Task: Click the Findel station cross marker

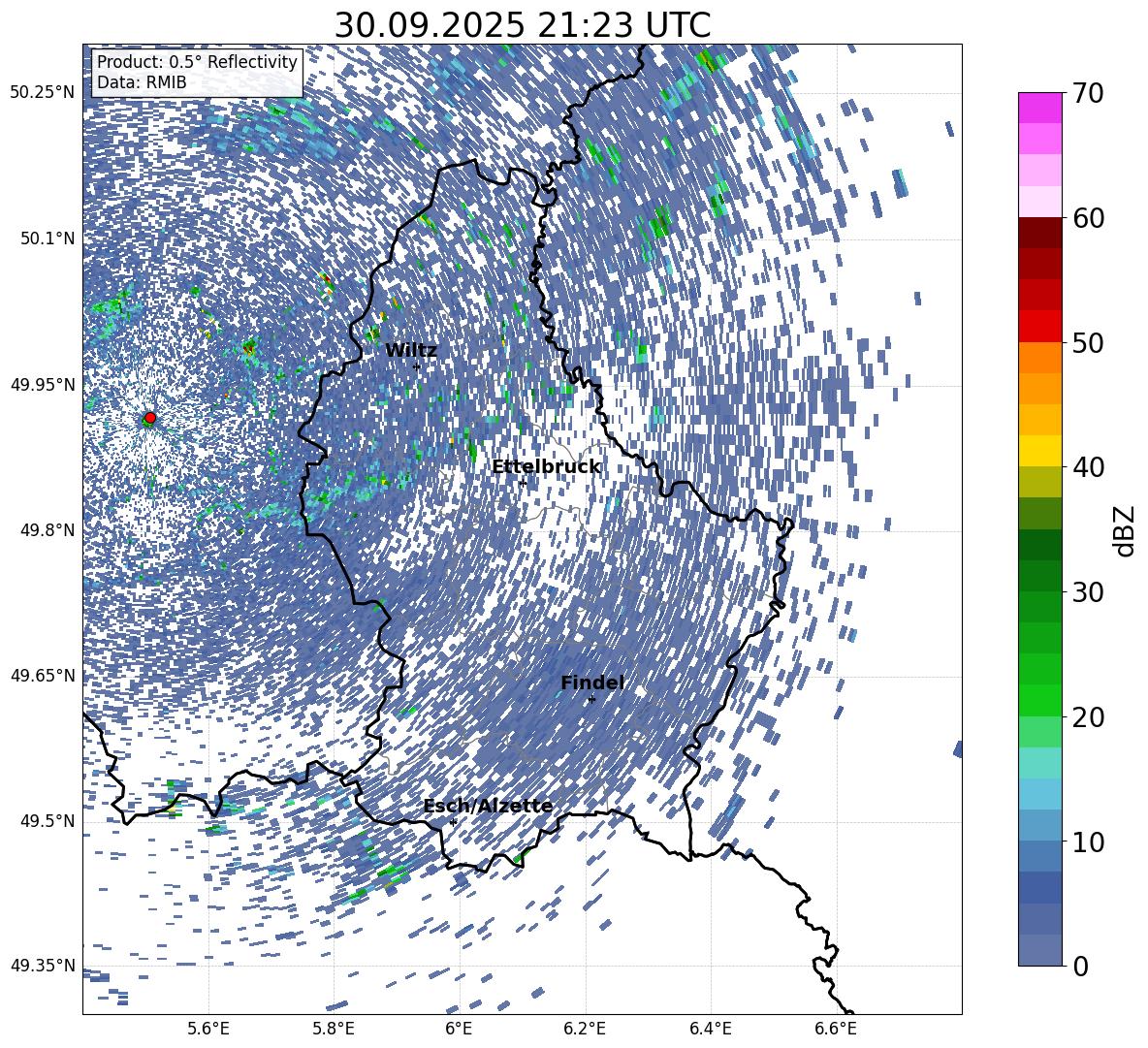Action: pos(591,699)
